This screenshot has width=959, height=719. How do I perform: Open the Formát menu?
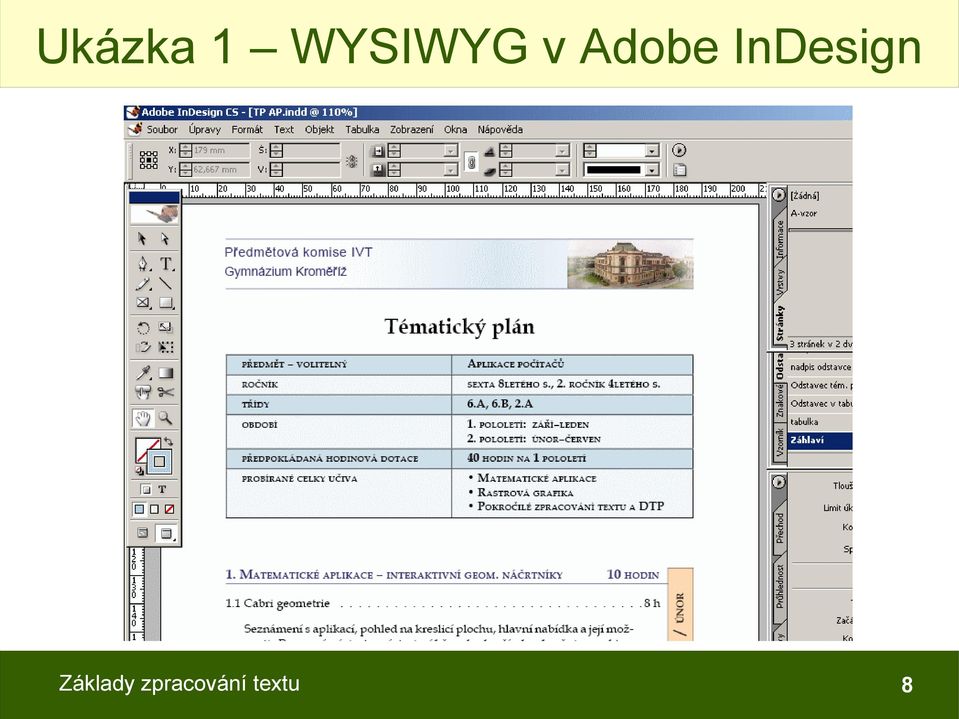coord(247,130)
